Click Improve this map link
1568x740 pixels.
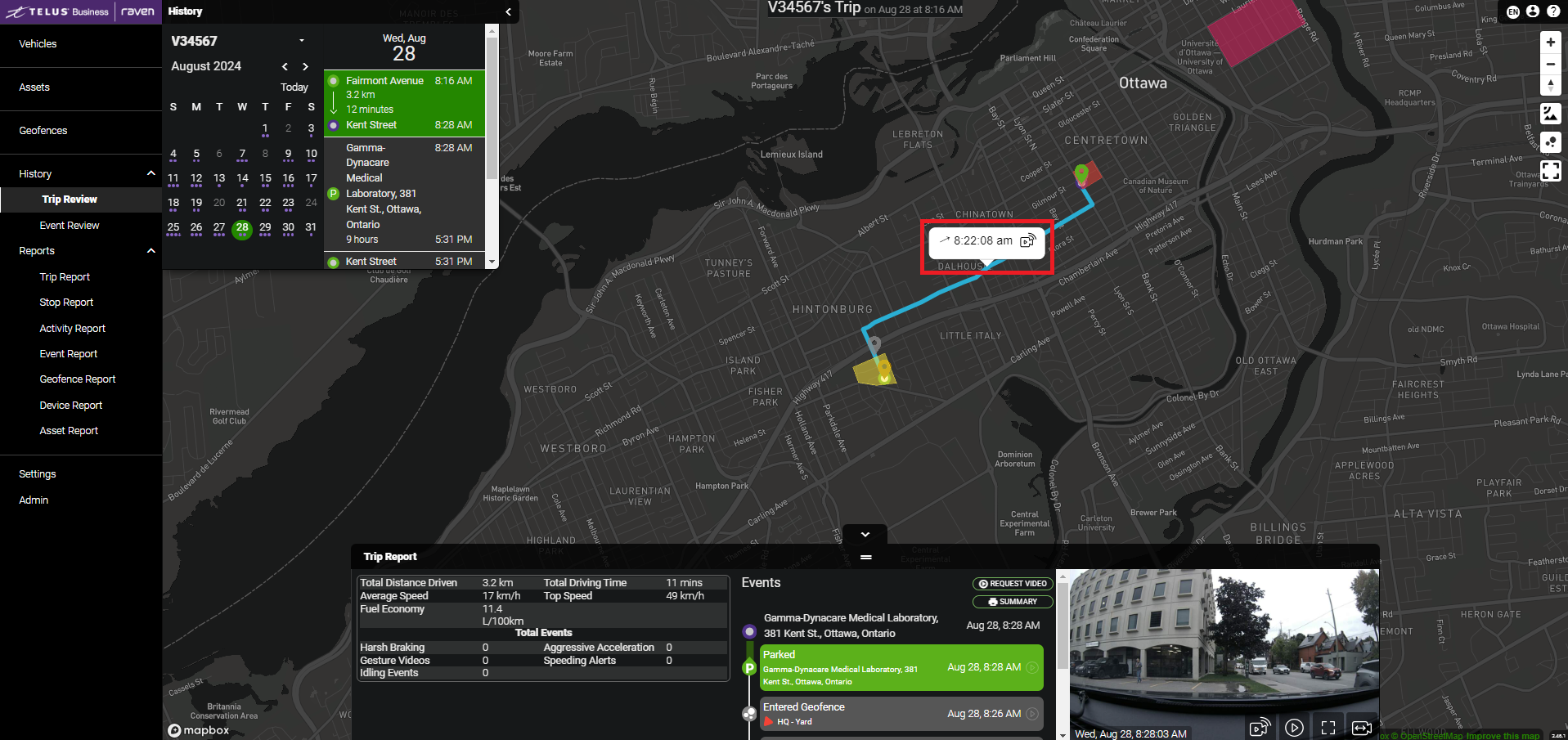[1503, 736]
